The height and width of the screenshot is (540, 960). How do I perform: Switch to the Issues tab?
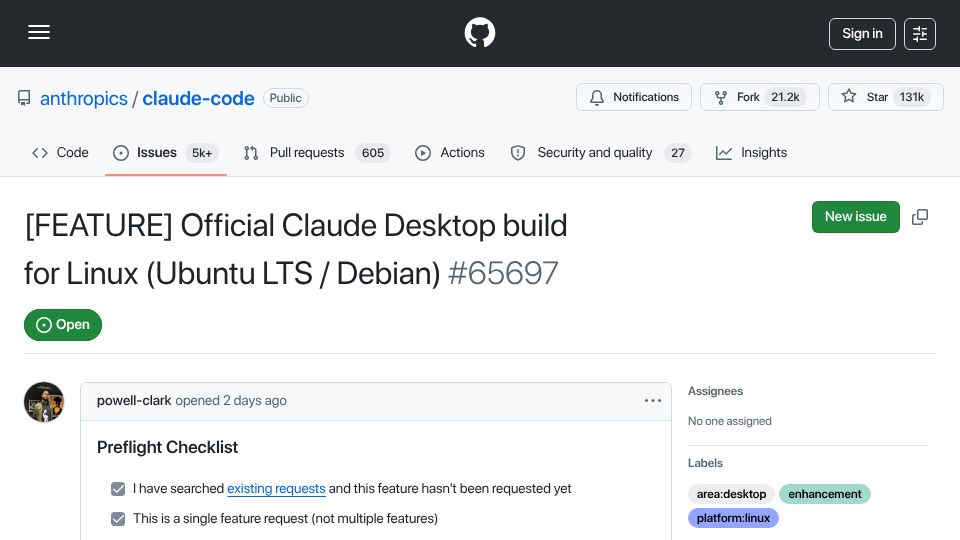click(x=165, y=152)
